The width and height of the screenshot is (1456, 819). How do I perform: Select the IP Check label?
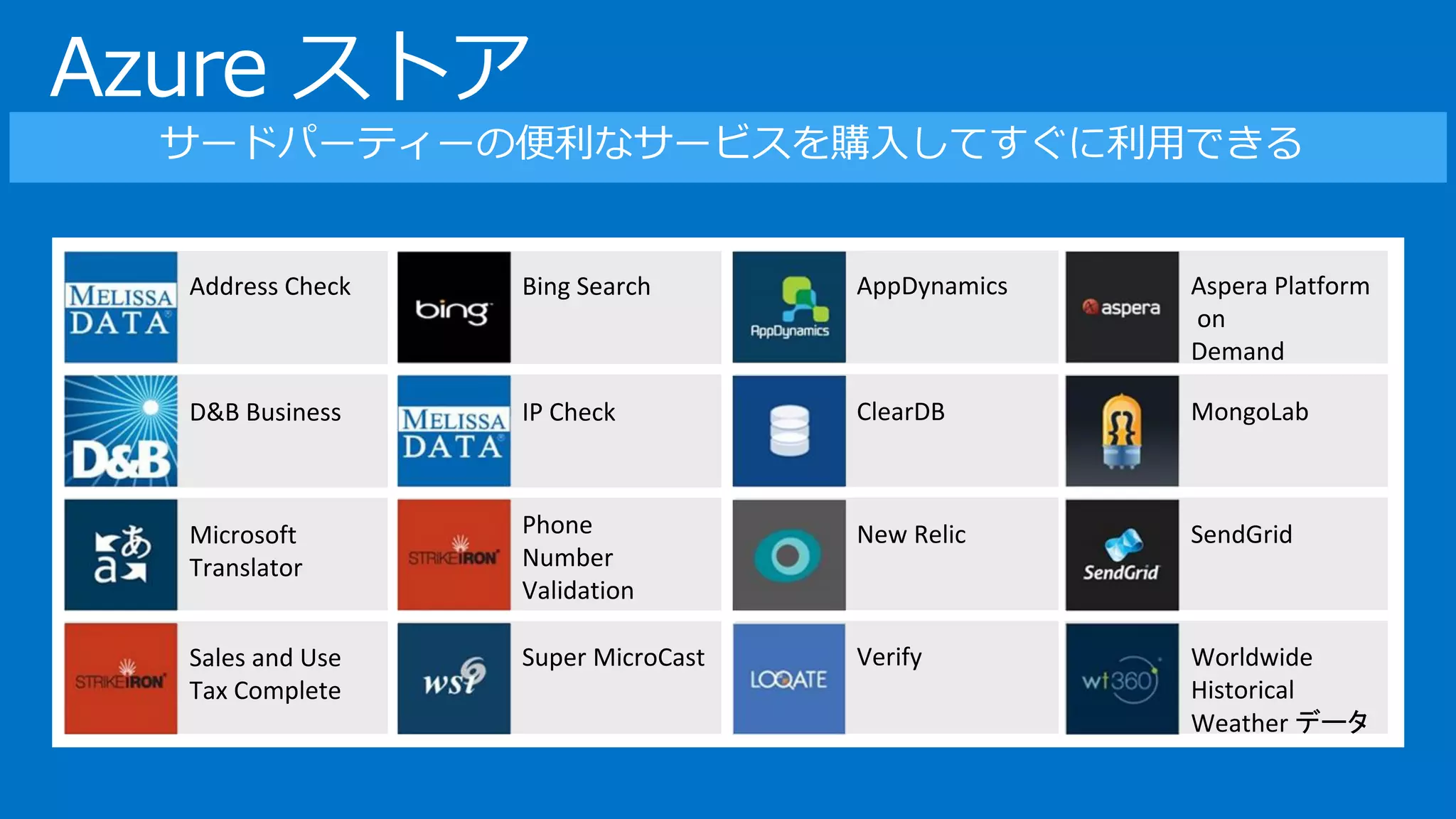(x=569, y=412)
